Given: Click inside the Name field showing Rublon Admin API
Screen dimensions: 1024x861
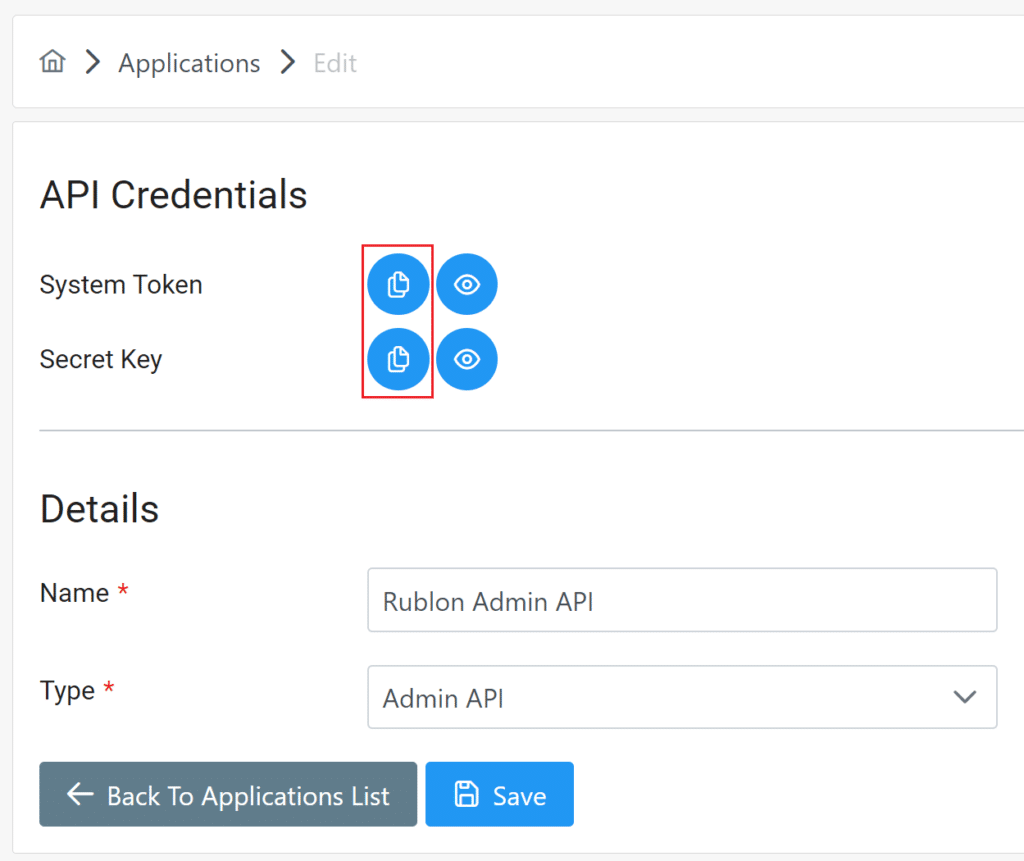Looking at the screenshot, I should click(x=682, y=600).
